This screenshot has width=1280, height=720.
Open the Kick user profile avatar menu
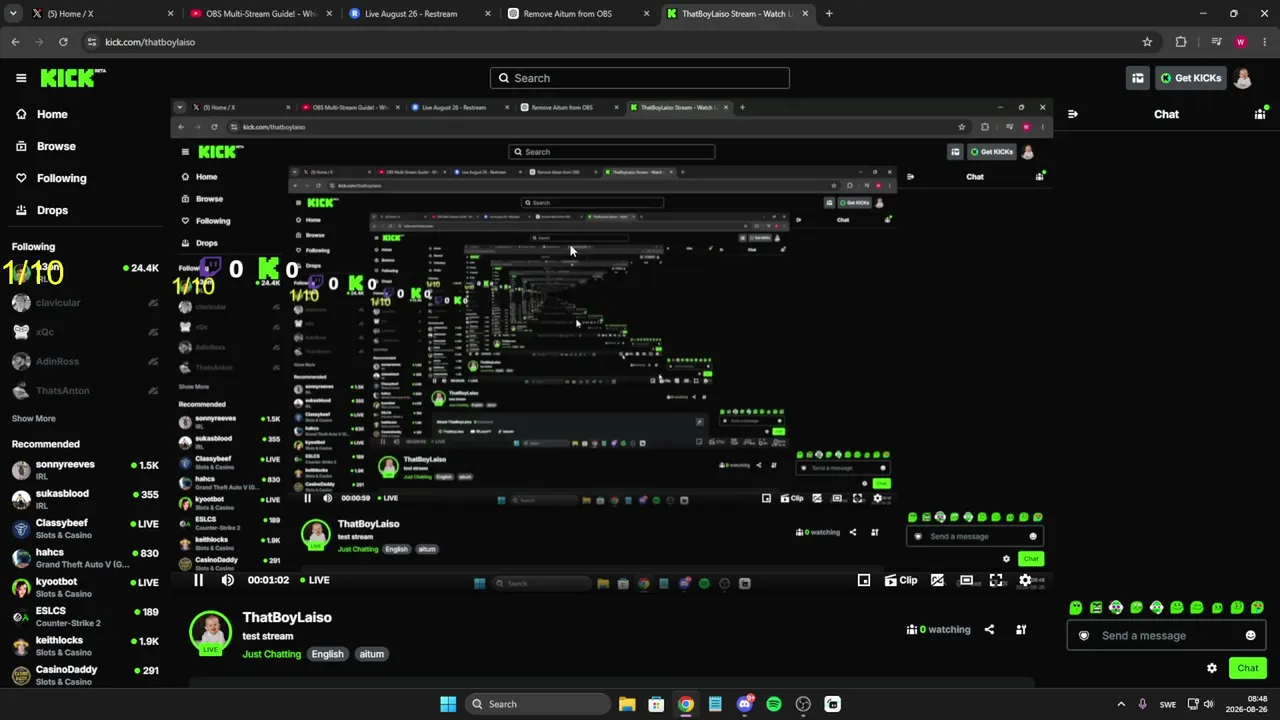pyautogui.click(x=1243, y=78)
